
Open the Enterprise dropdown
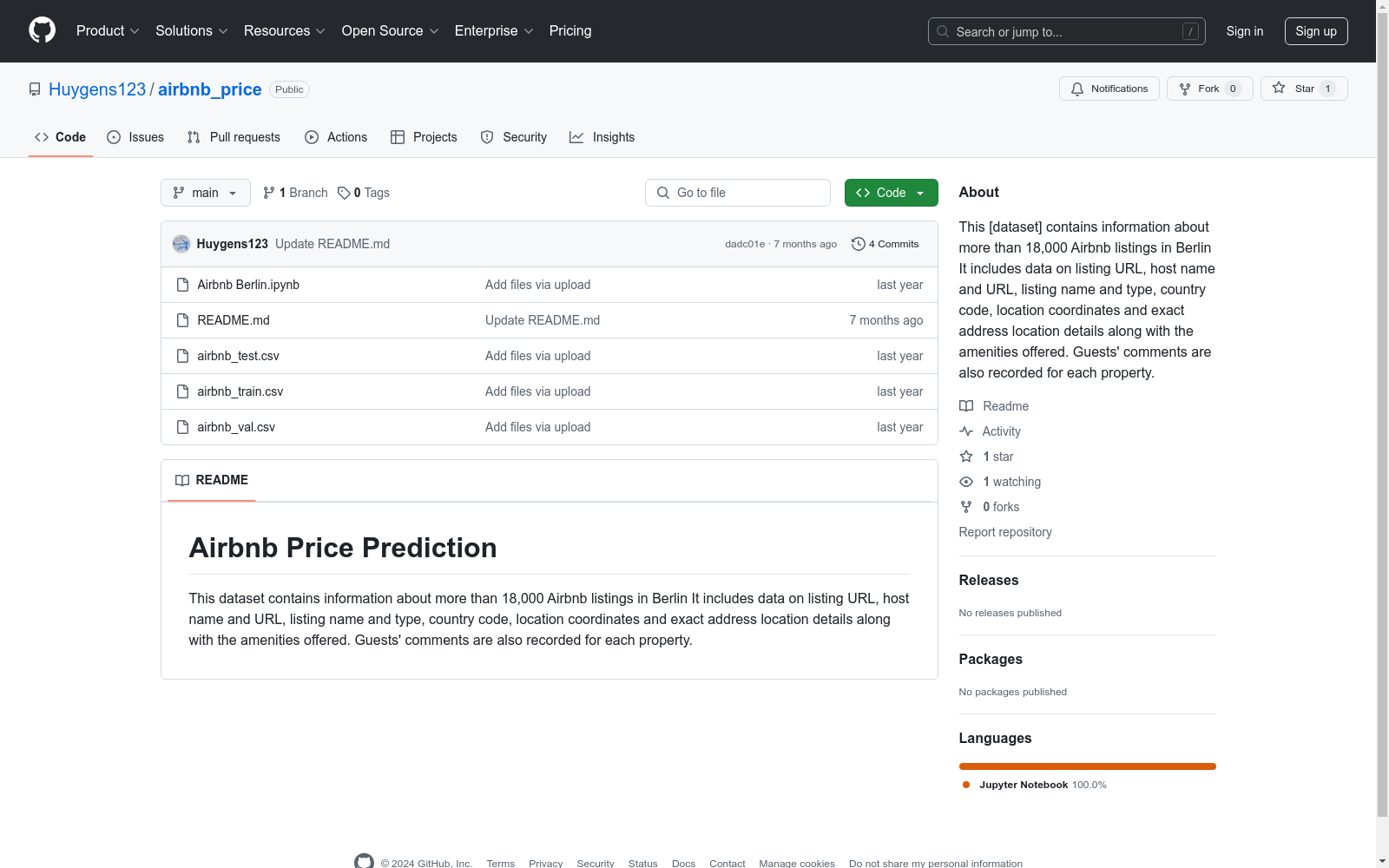(x=494, y=31)
